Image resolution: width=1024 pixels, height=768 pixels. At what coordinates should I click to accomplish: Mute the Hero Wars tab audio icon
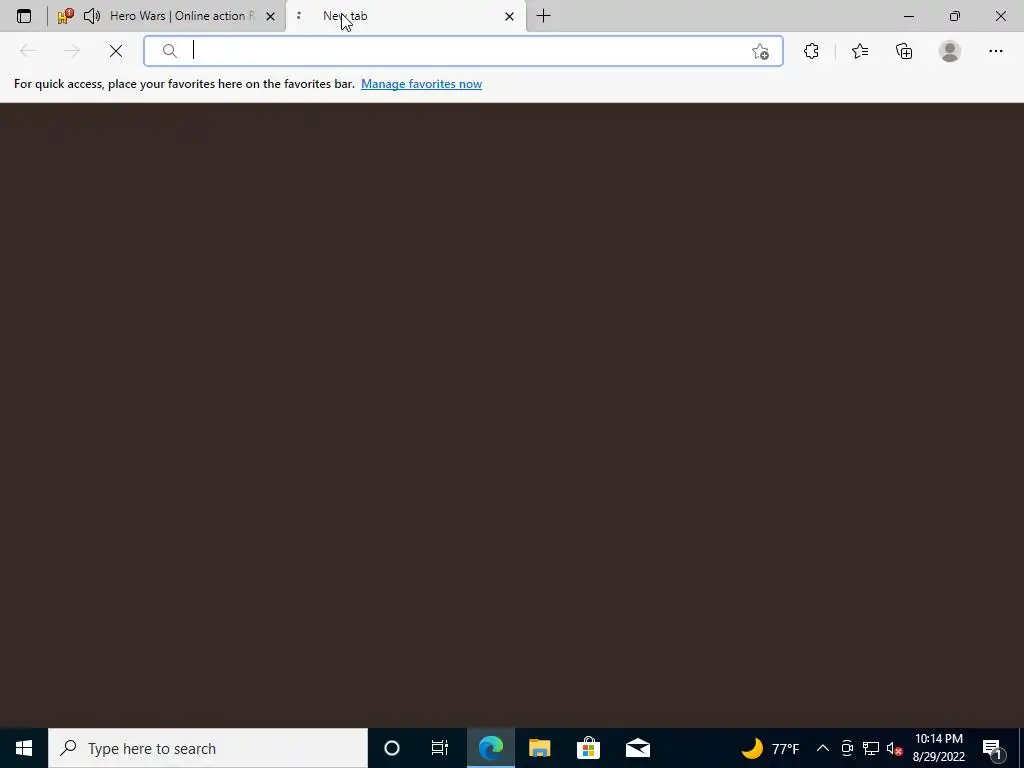pos(92,16)
